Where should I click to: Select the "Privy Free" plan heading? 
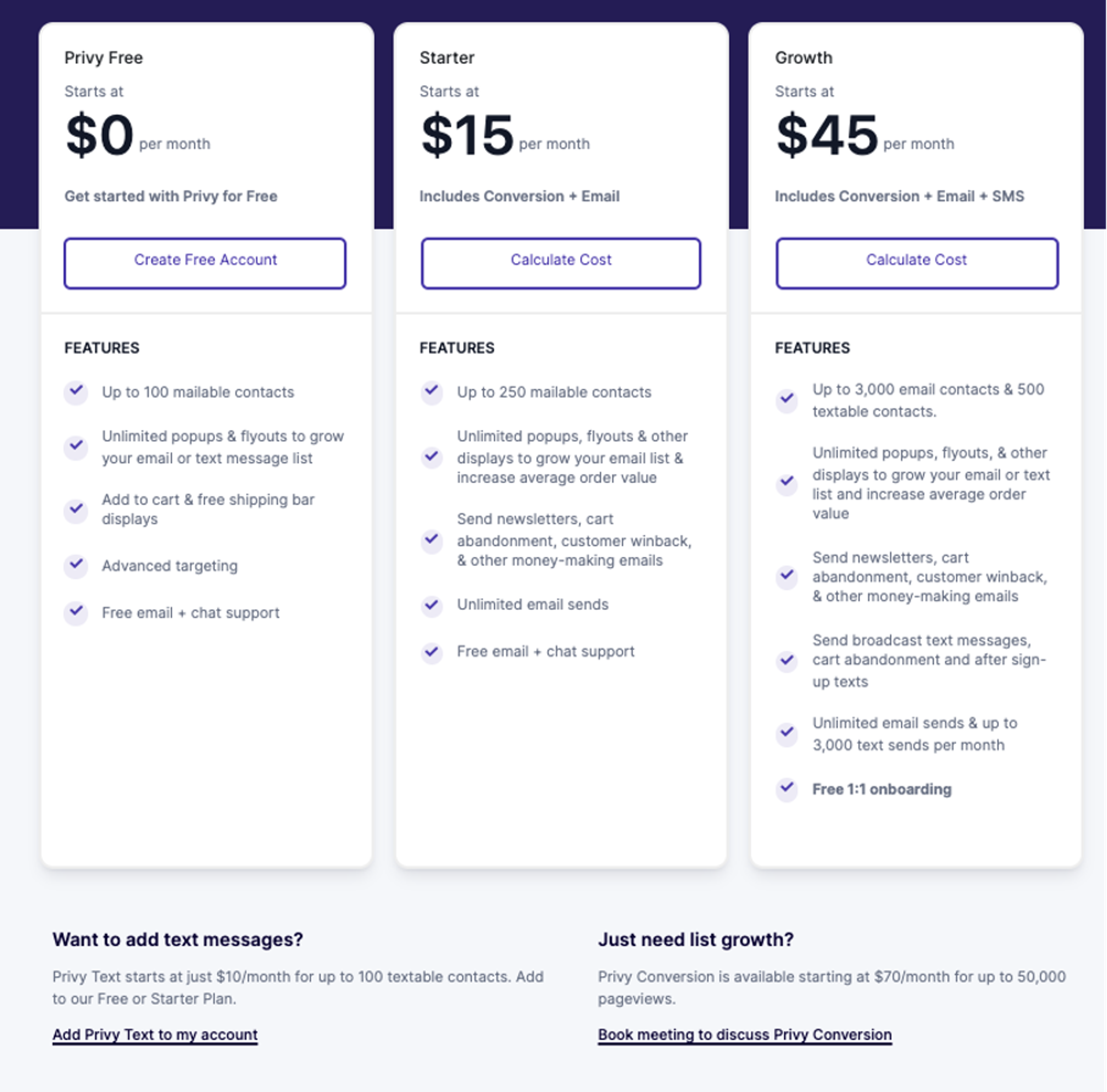click(104, 57)
